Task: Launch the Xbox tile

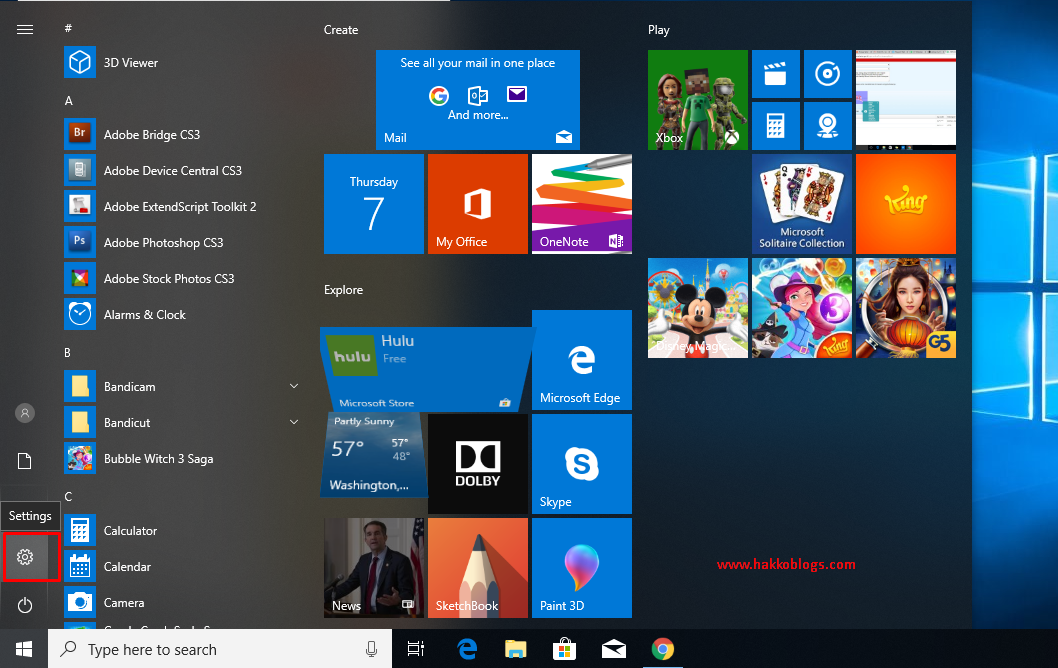Action: tap(697, 100)
